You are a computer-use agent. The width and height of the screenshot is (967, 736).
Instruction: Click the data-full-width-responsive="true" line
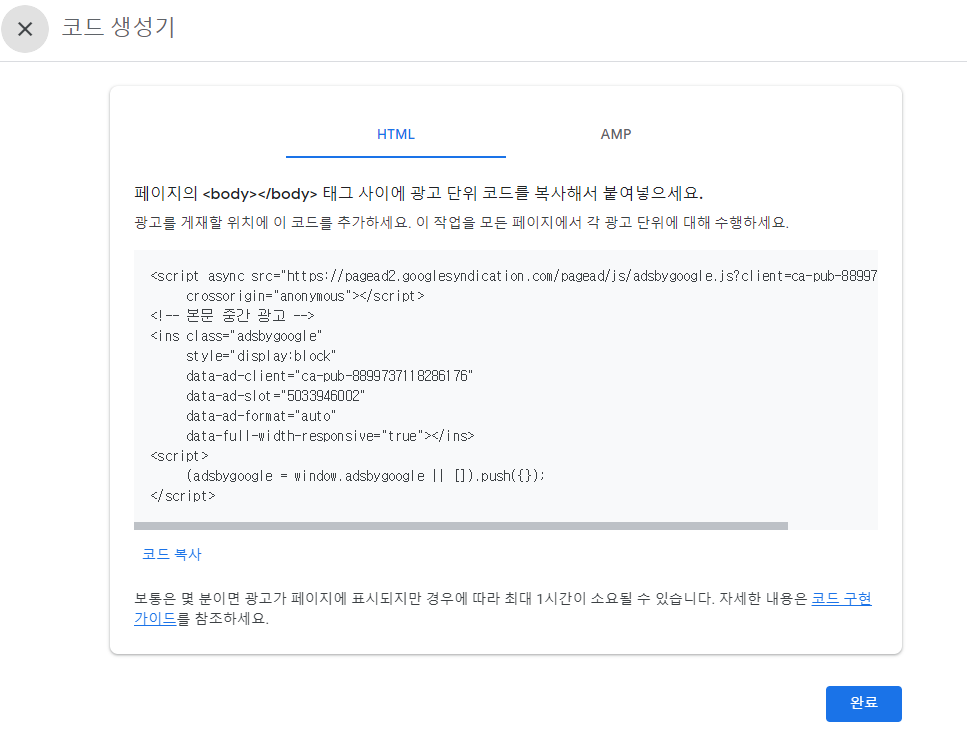point(330,436)
